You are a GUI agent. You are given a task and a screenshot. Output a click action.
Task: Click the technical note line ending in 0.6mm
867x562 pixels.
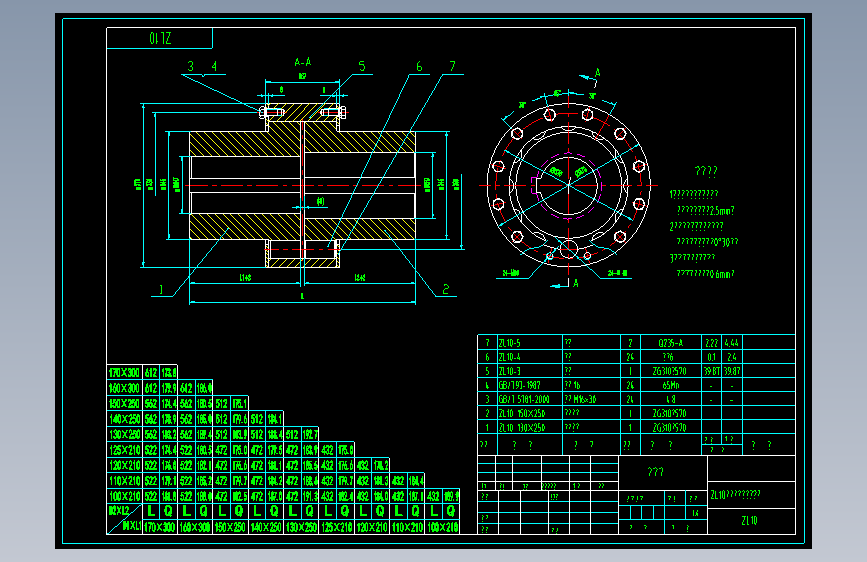pyautogui.click(x=706, y=274)
